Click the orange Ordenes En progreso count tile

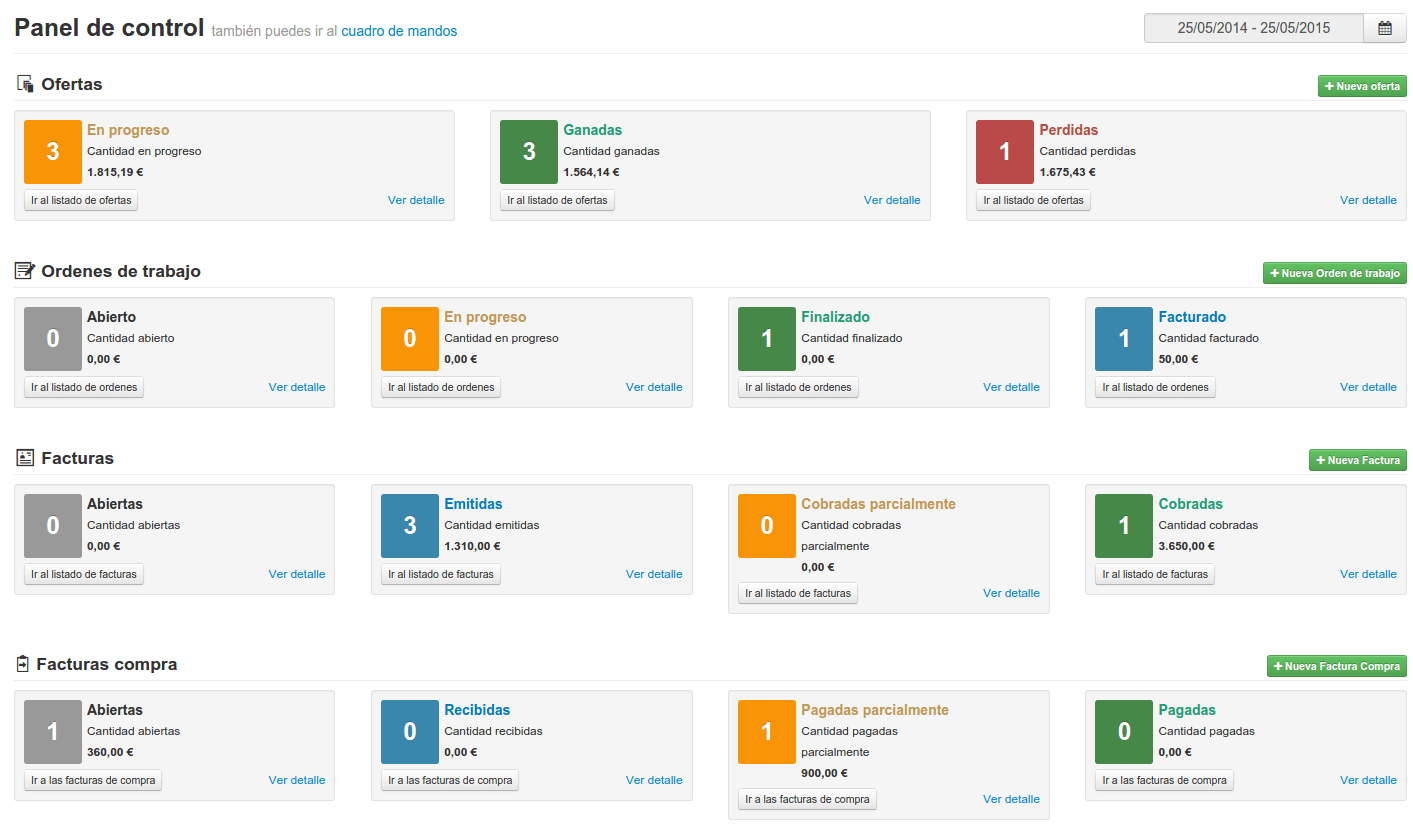click(x=410, y=339)
